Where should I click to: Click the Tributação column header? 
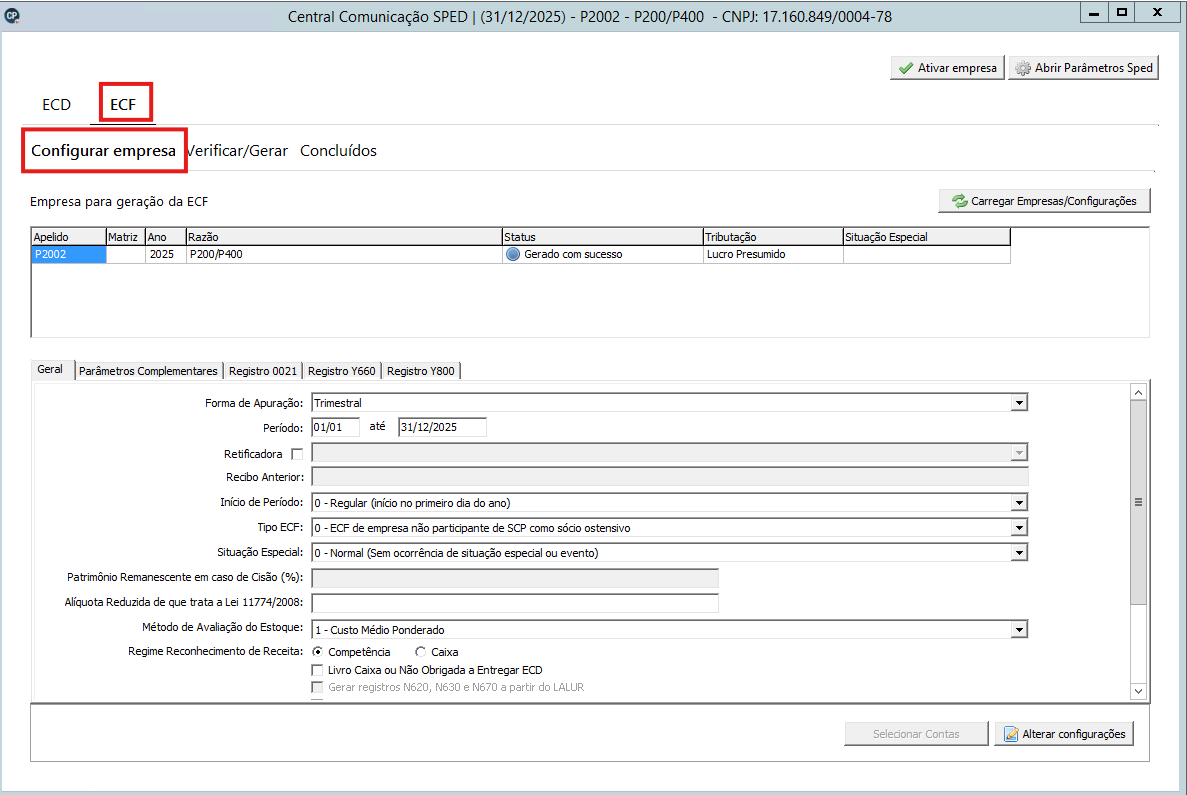(773, 237)
